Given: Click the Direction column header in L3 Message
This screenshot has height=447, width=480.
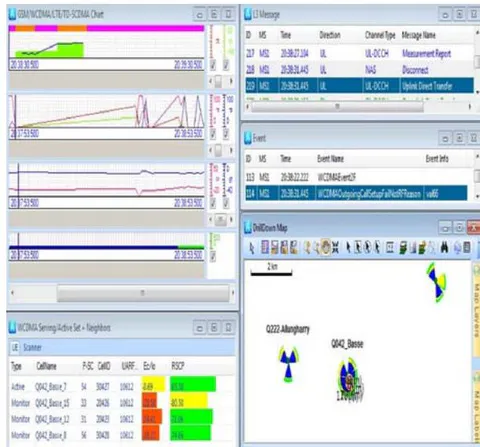Looking at the screenshot, I should pyautogui.click(x=330, y=35).
